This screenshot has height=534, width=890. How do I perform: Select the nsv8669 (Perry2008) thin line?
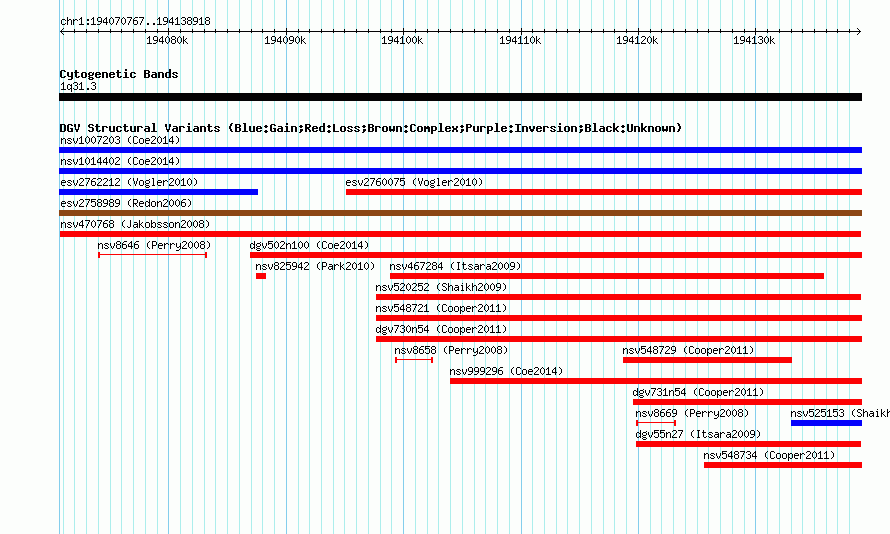tap(656, 423)
